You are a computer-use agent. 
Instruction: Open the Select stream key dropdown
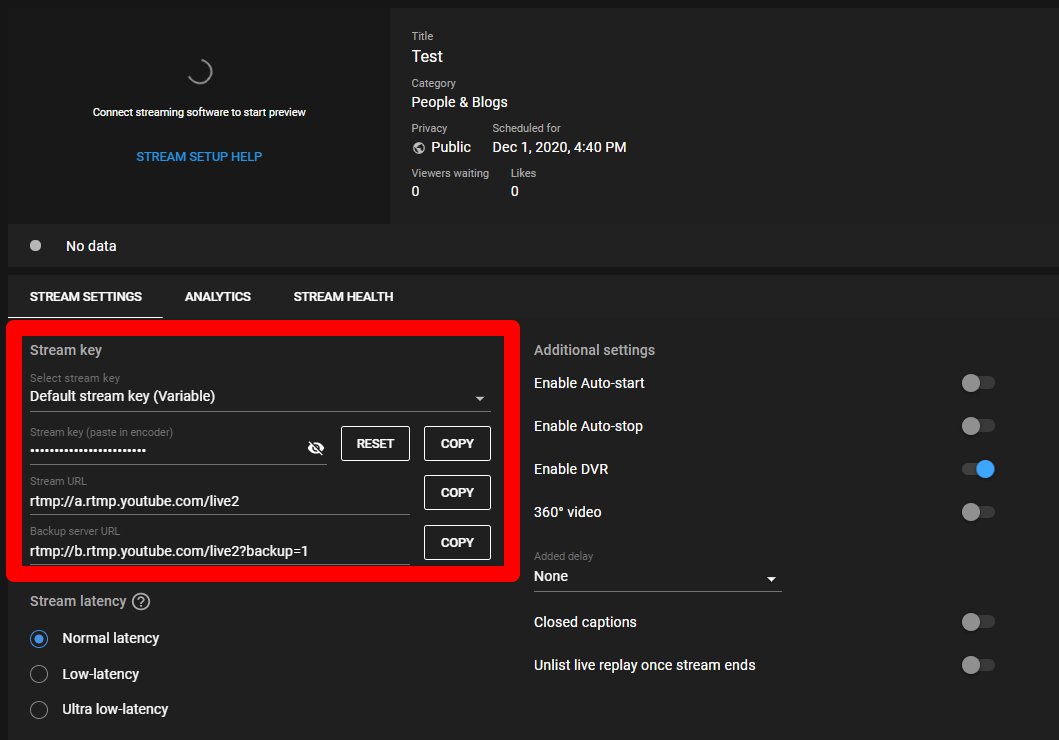(x=260, y=397)
